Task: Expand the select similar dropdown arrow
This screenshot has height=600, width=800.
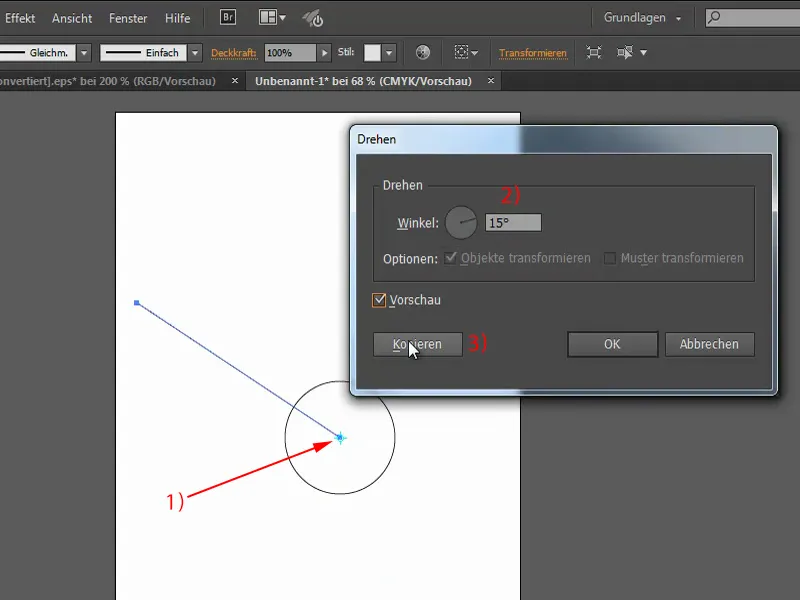Action: [x=643, y=52]
